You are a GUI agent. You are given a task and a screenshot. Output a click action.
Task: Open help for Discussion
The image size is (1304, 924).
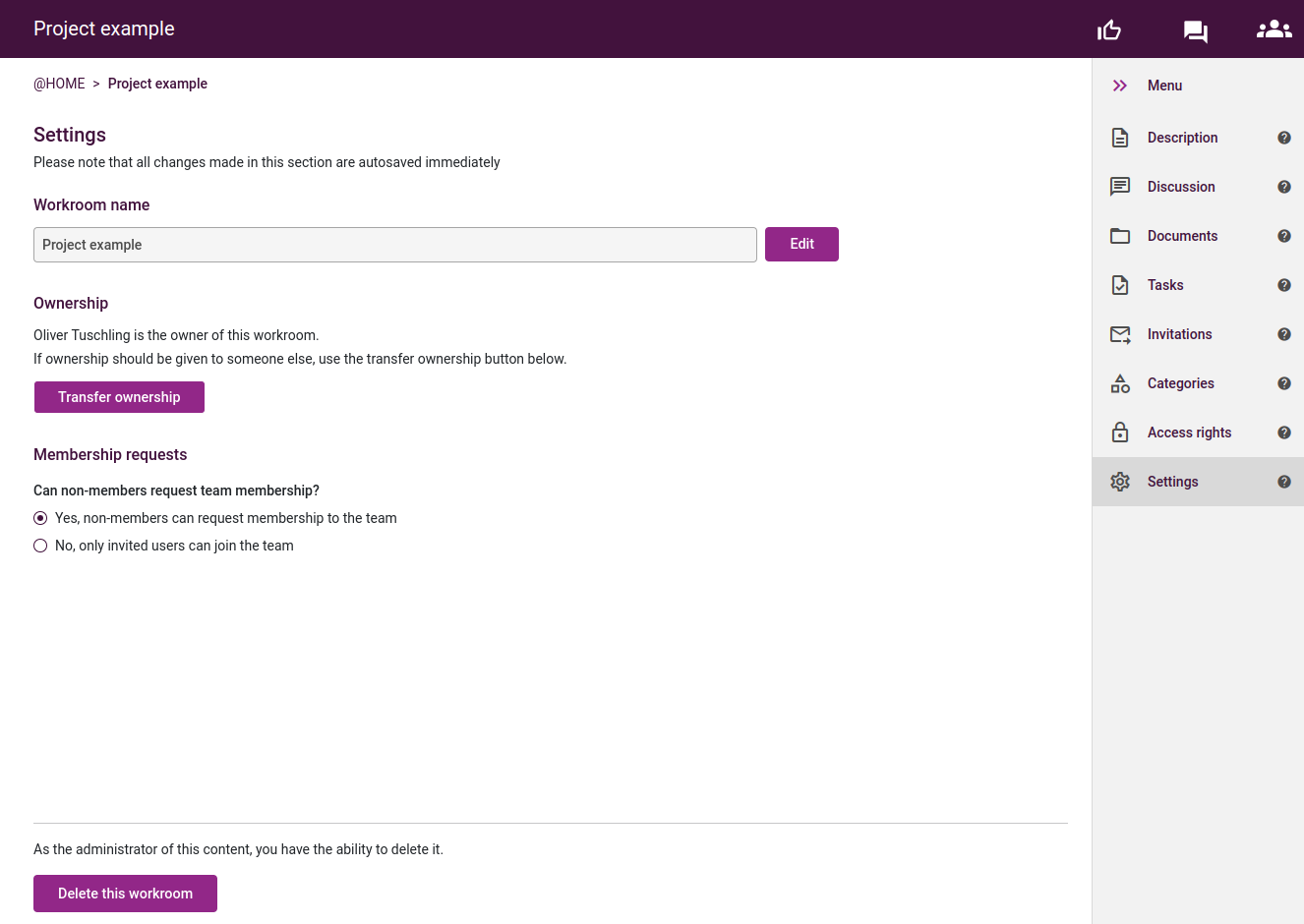click(x=1284, y=187)
